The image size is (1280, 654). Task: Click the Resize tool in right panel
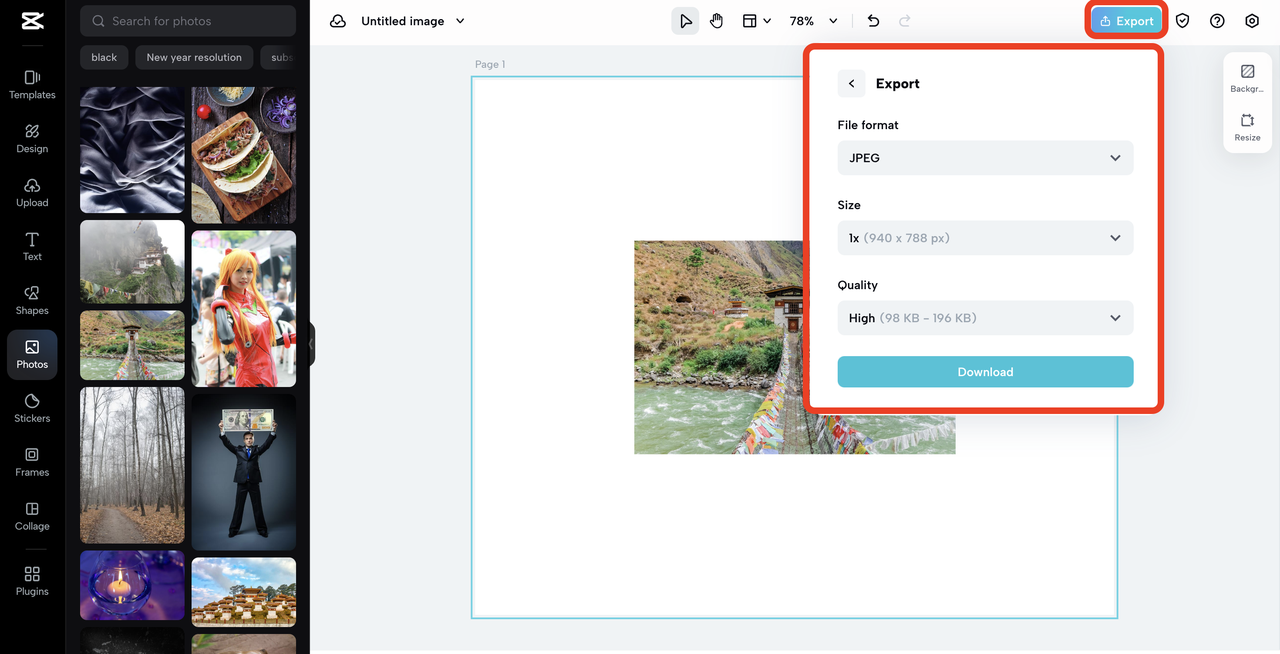tap(1247, 127)
